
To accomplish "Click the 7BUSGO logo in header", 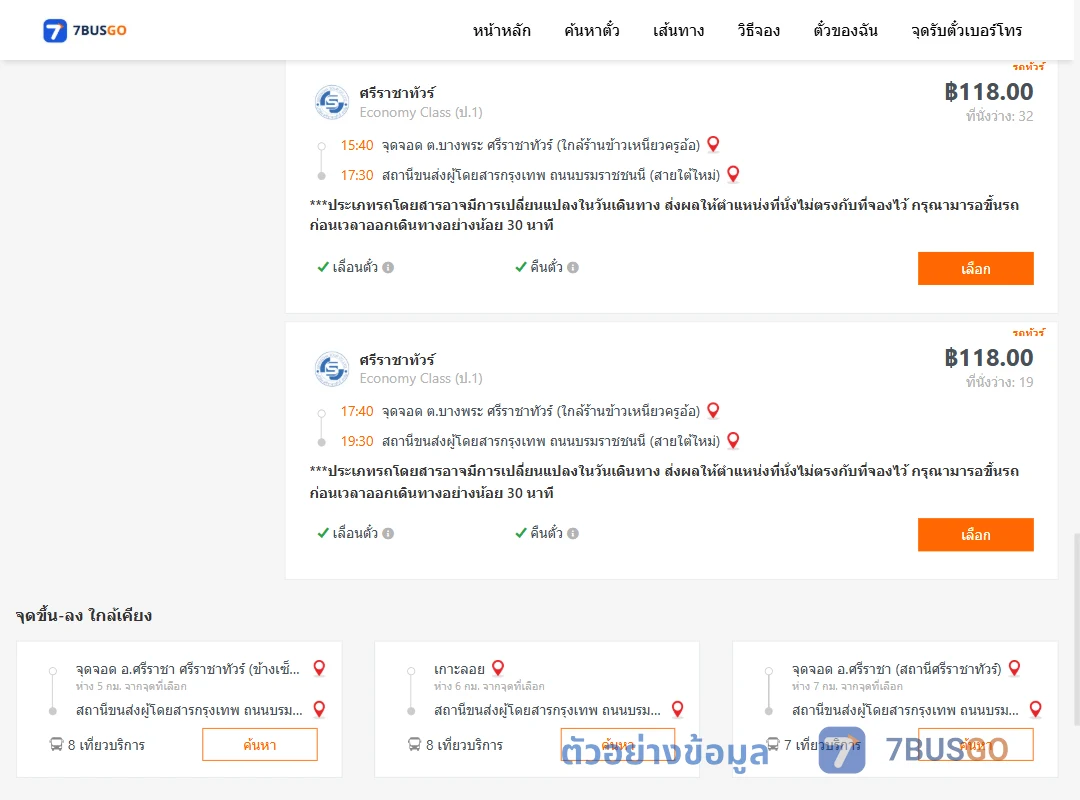I will pos(85,30).
